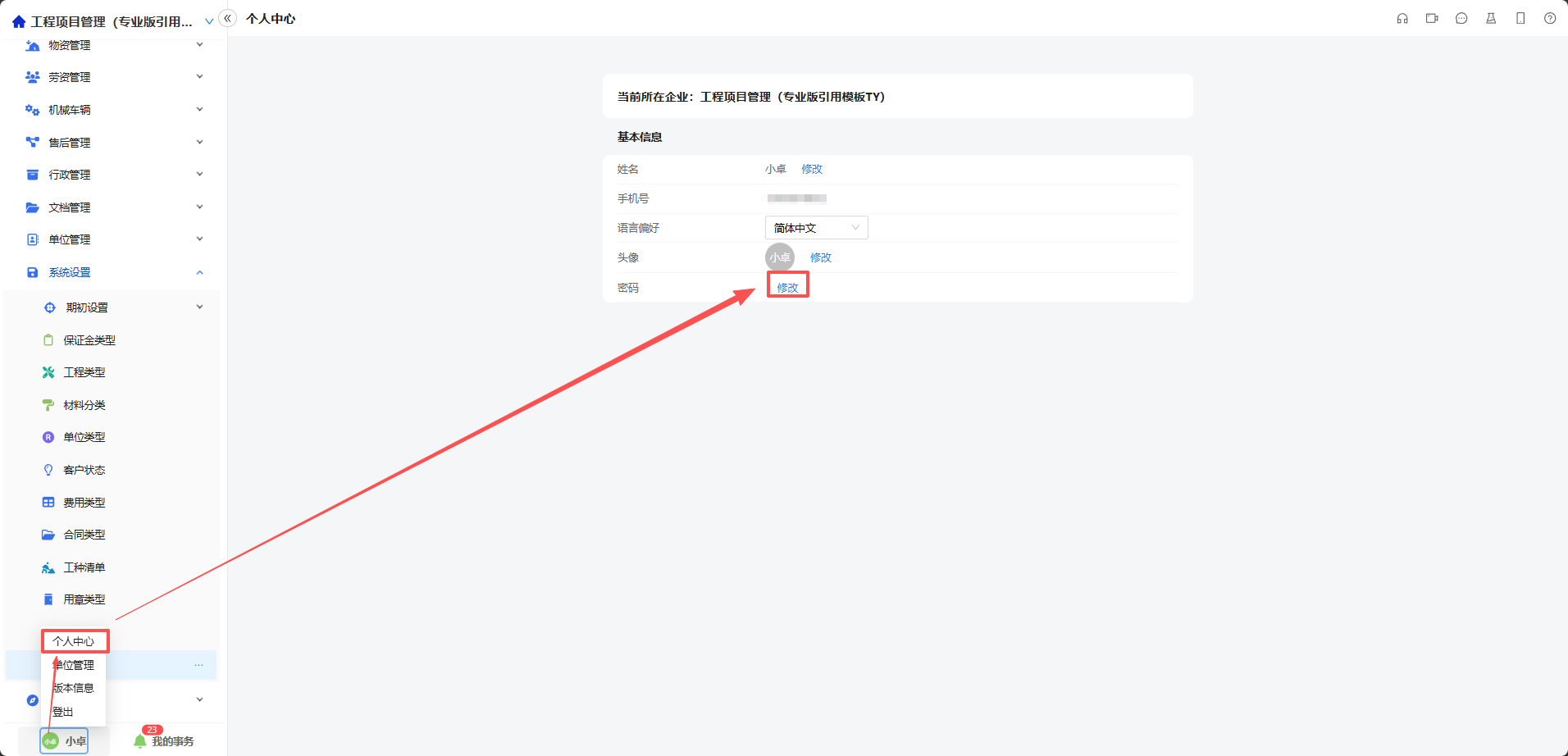Click the 物资管理 sidebar icon
1568x756 pixels.
pos(33,45)
